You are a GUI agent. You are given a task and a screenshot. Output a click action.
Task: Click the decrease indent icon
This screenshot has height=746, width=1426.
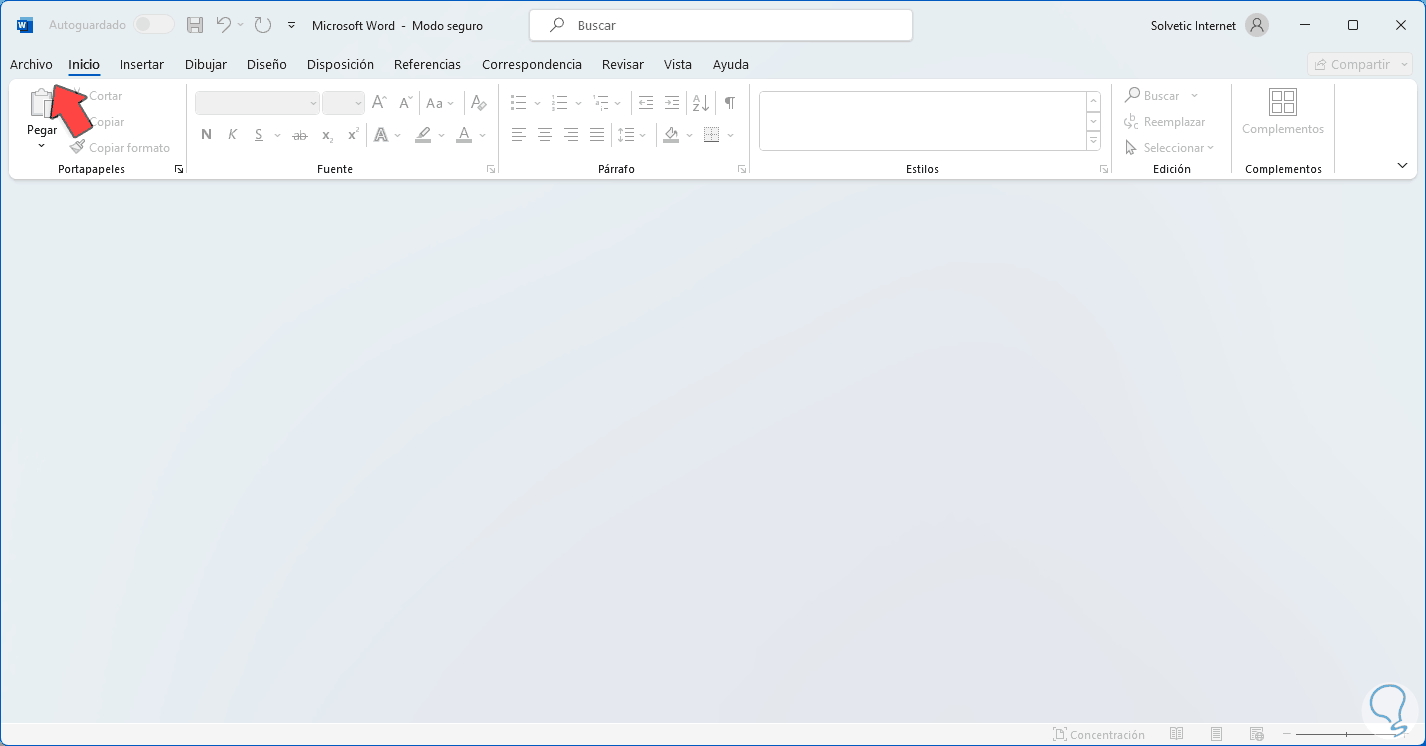(645, 102)
